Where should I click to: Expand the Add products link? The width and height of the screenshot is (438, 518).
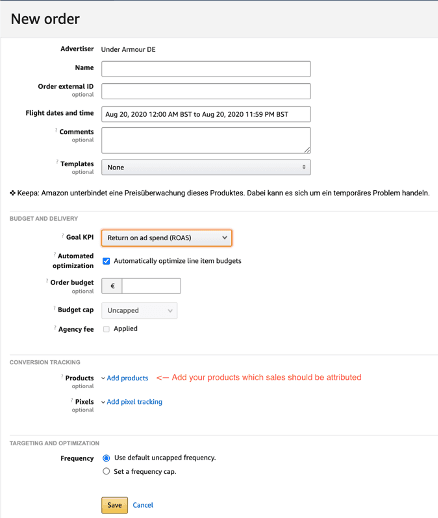[125, 378]
